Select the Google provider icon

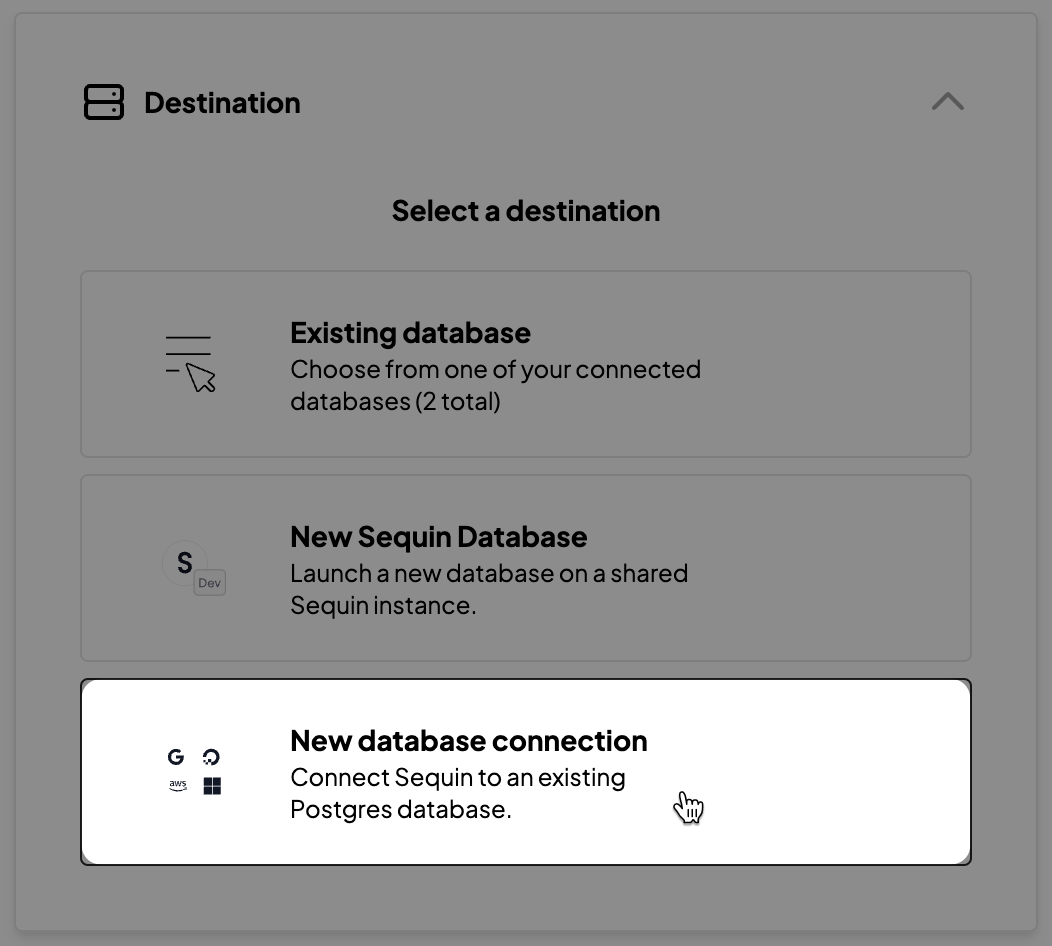pos(176,757)
